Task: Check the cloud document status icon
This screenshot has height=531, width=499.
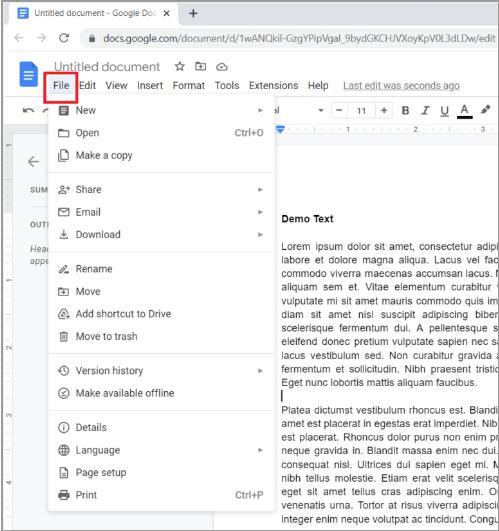Action: (x=222, y=67)
